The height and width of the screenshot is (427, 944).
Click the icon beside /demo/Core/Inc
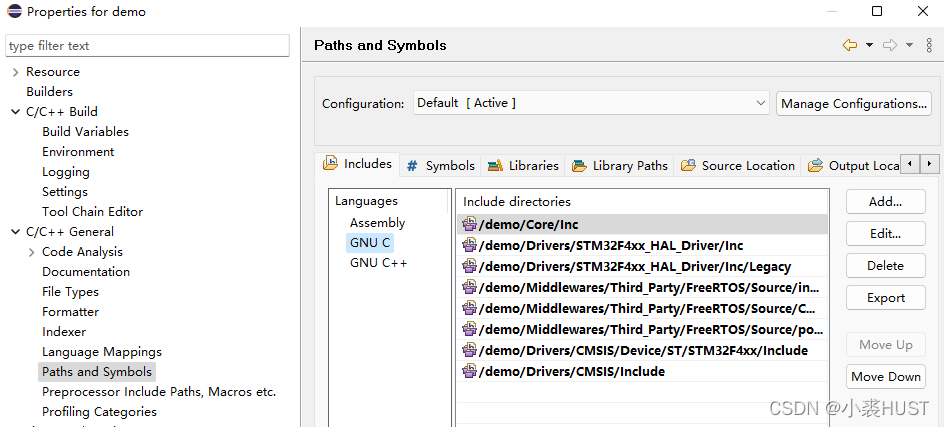[x=470, y=225]
